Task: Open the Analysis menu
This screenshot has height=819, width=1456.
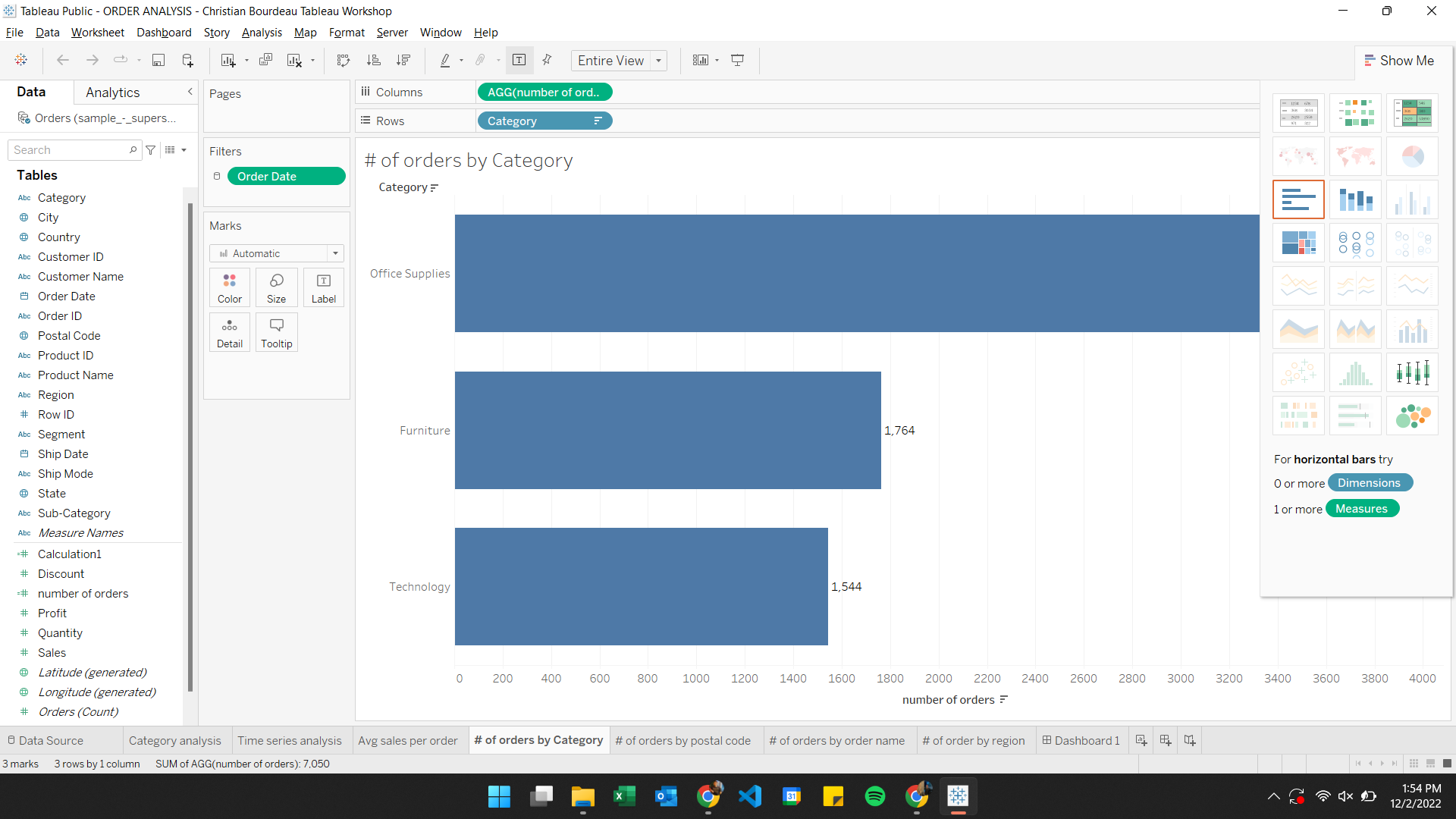Action: point(262,33)
